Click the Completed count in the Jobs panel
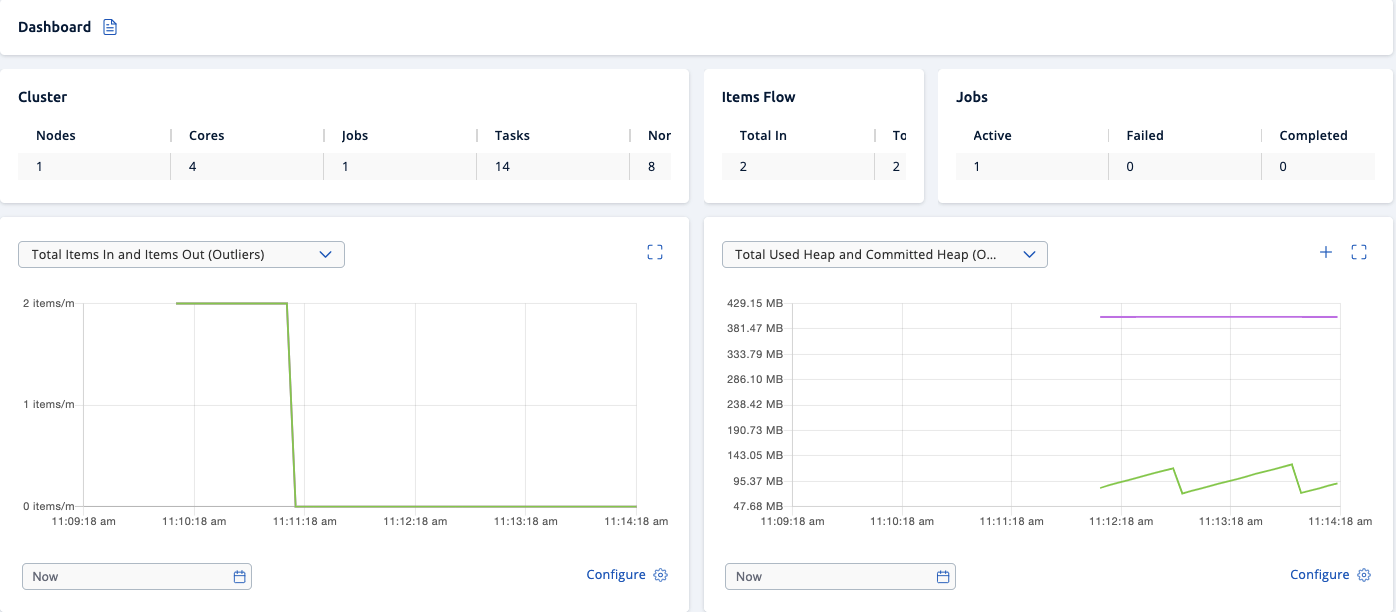The width and height of the screenshot is (1396, 612). pyautogui.click(x=1283, y=165)
